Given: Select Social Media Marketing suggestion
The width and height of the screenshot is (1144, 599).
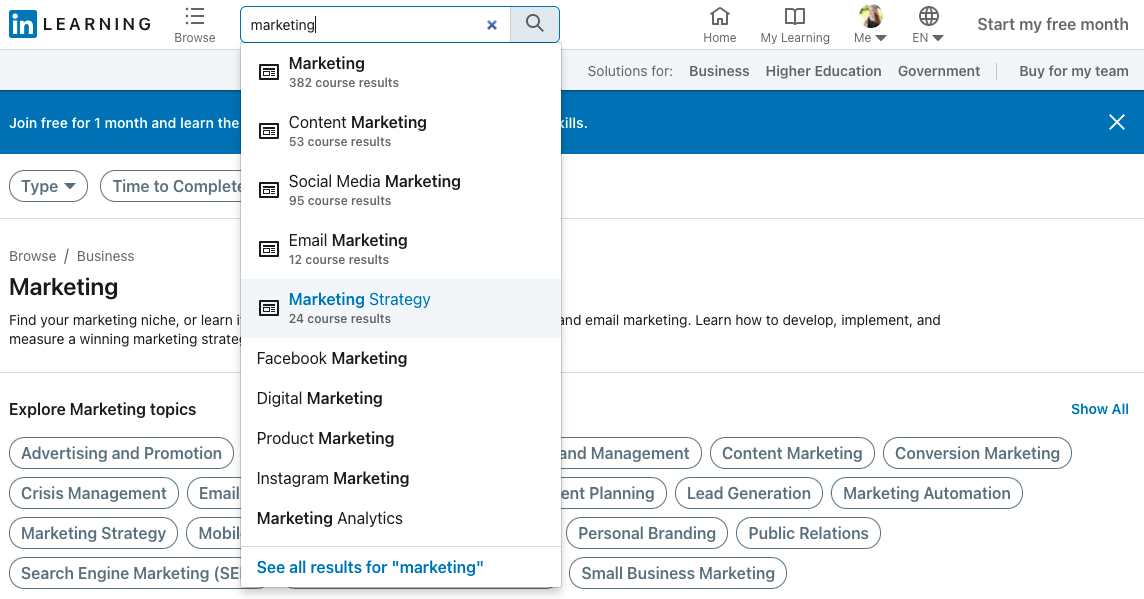Looking at the screenshot, I should click(401, 190).
